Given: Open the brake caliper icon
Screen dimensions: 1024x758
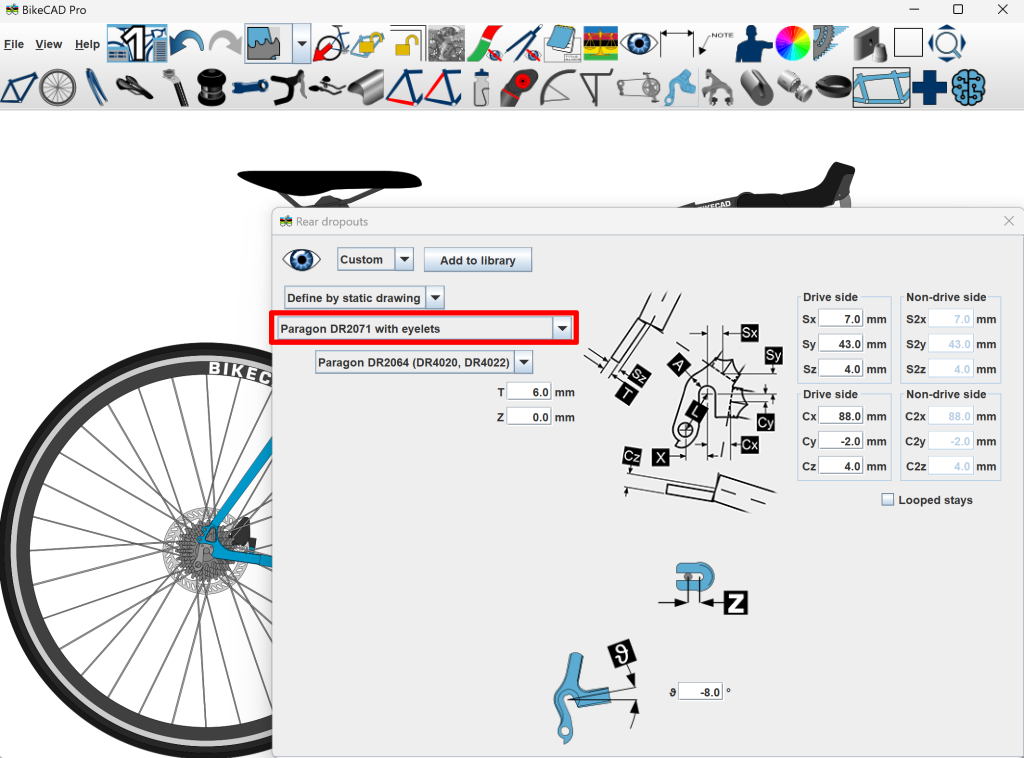Looking at the screenshot, I should point(715,88).
